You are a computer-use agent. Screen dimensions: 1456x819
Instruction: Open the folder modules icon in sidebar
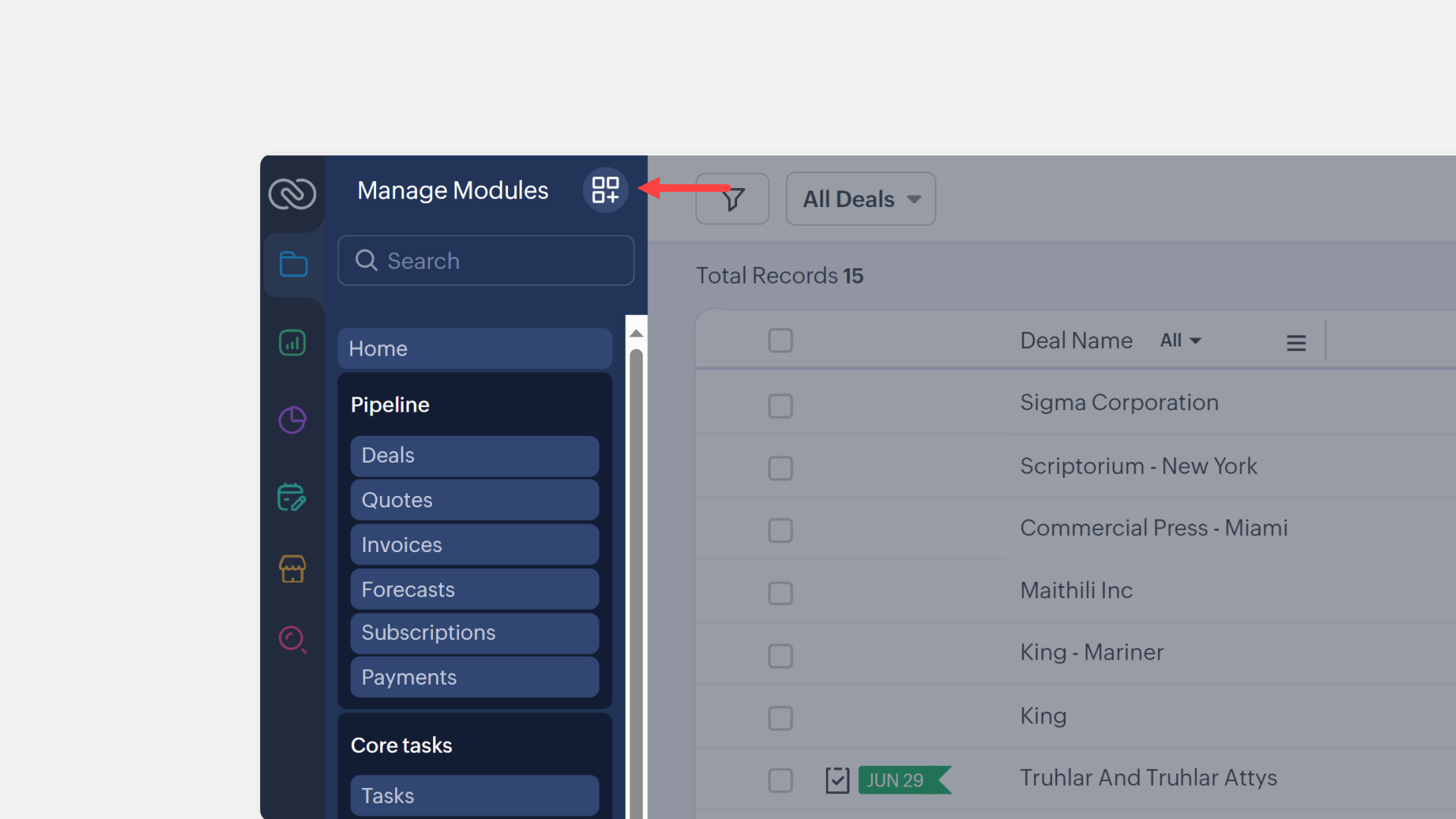[293, 264]
